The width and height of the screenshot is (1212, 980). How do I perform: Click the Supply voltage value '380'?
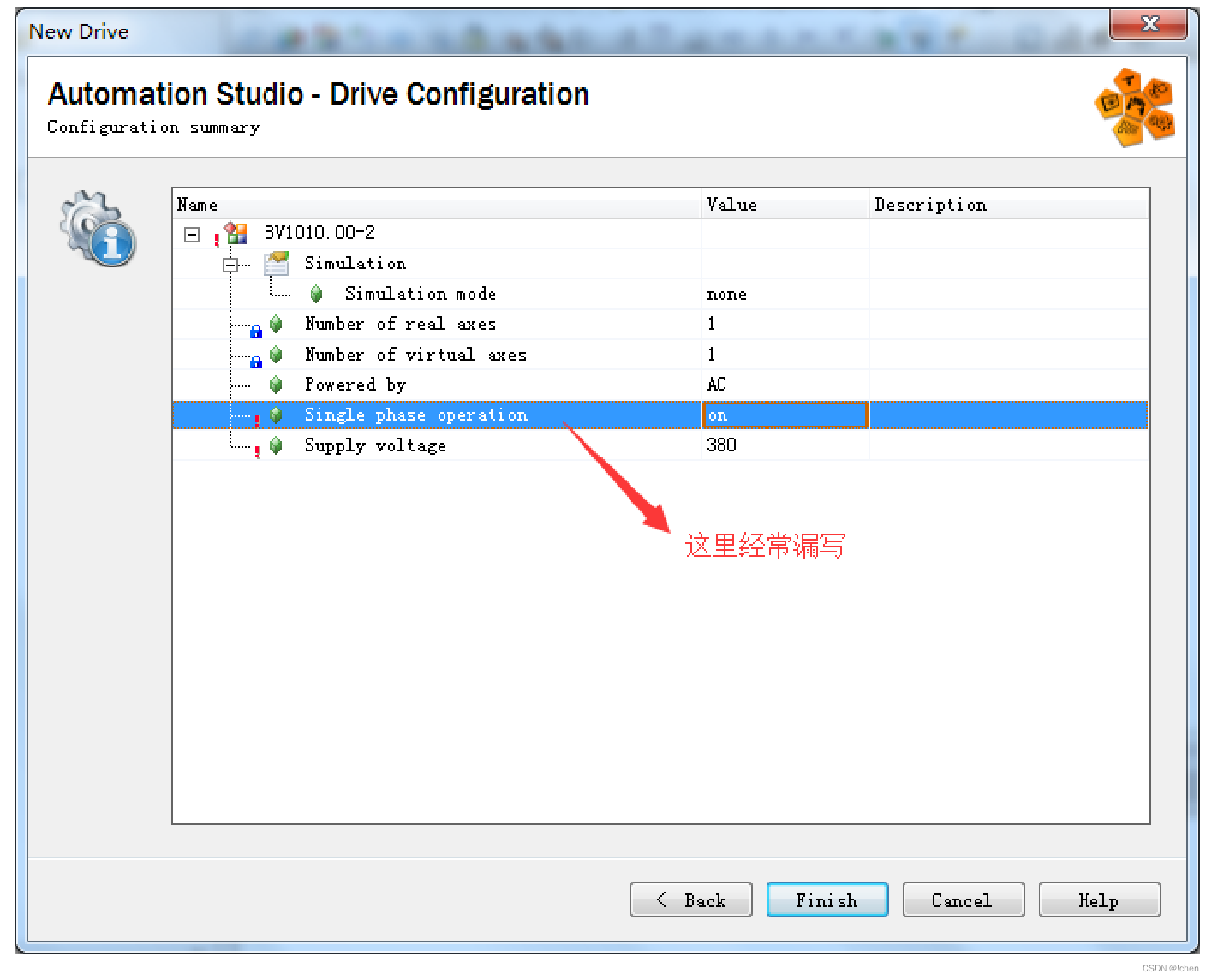[x=721, y=445]
